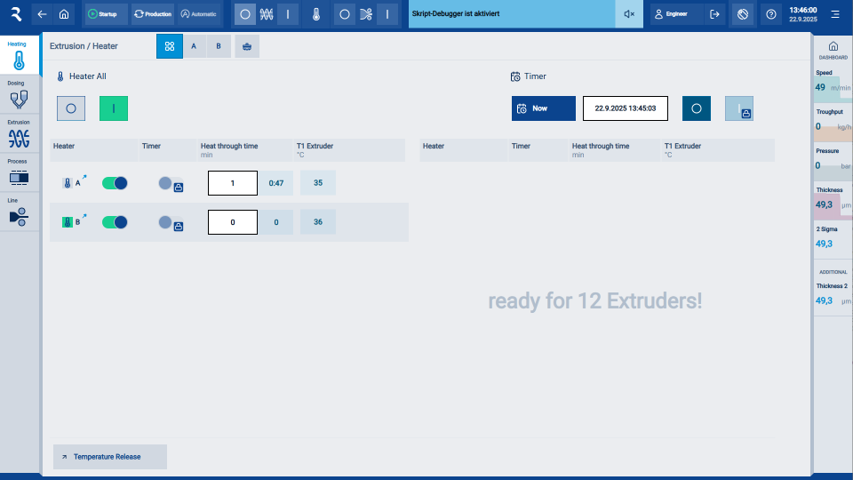Open the Dosing section in sidebar
This screenshot has height=480, width=853.
coord(19,96)
